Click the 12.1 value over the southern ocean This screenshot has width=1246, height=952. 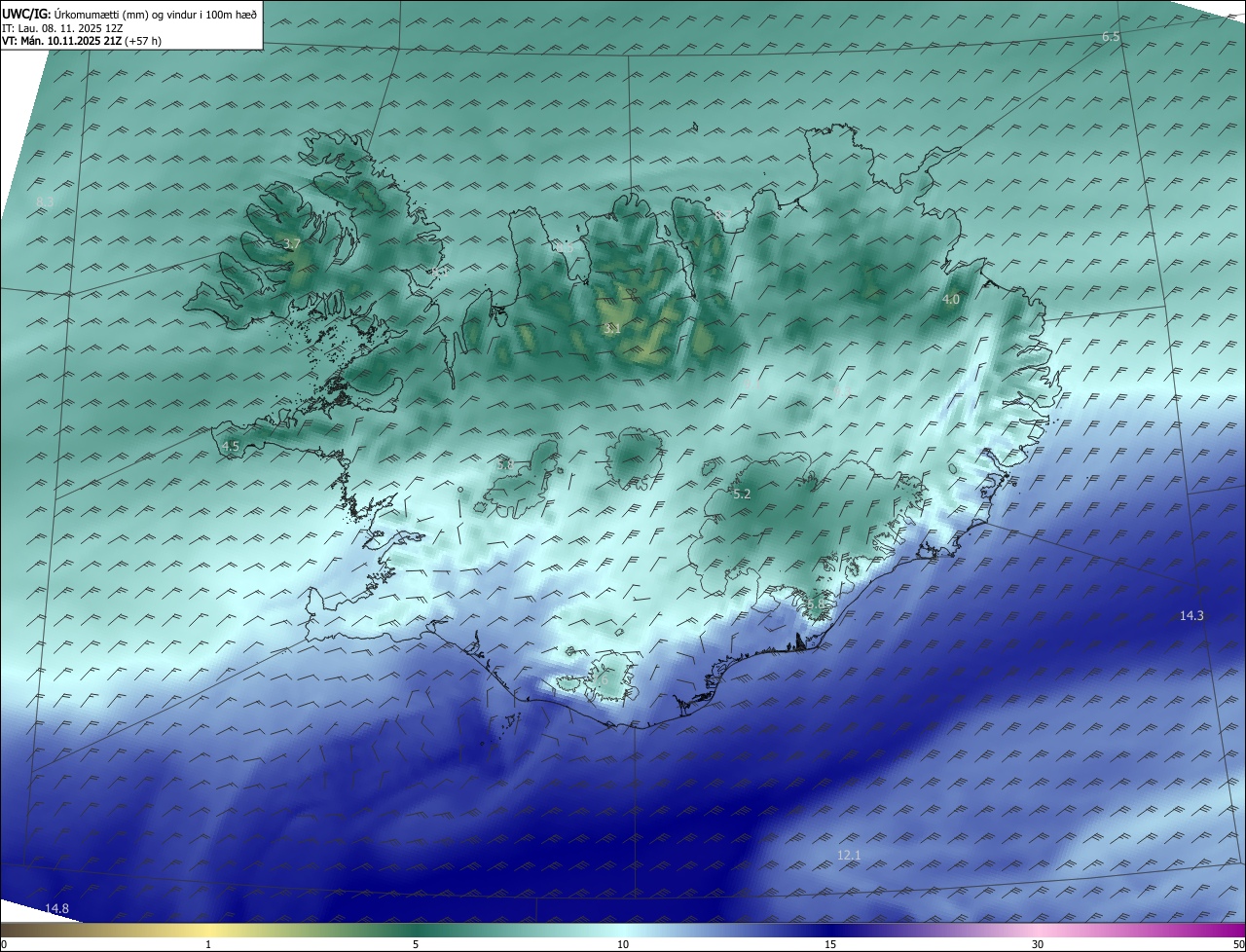point(849,855)
